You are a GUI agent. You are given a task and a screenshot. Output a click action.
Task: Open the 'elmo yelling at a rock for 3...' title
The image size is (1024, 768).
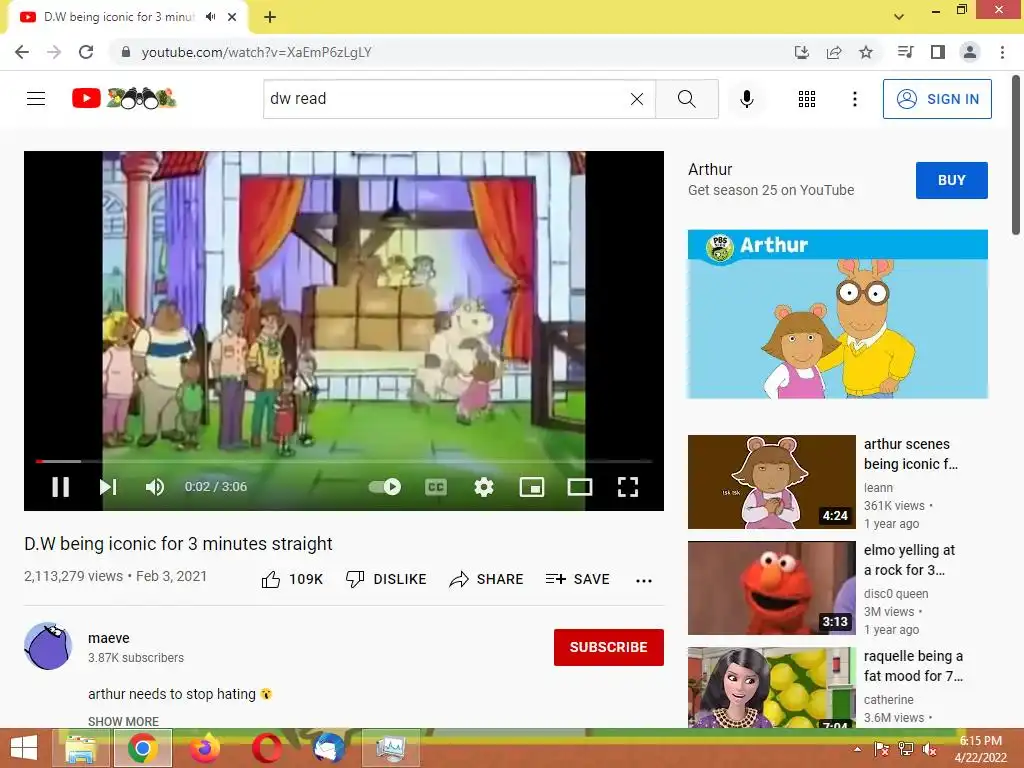click(909, 560)
